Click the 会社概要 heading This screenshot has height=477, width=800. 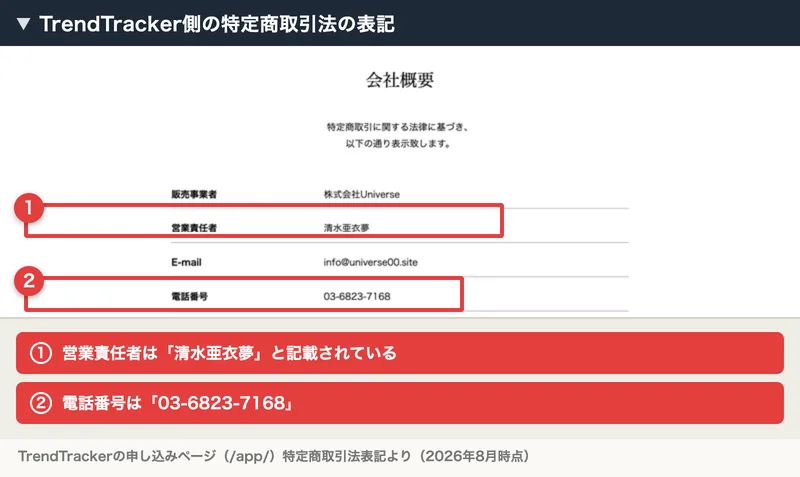[399, 80]
